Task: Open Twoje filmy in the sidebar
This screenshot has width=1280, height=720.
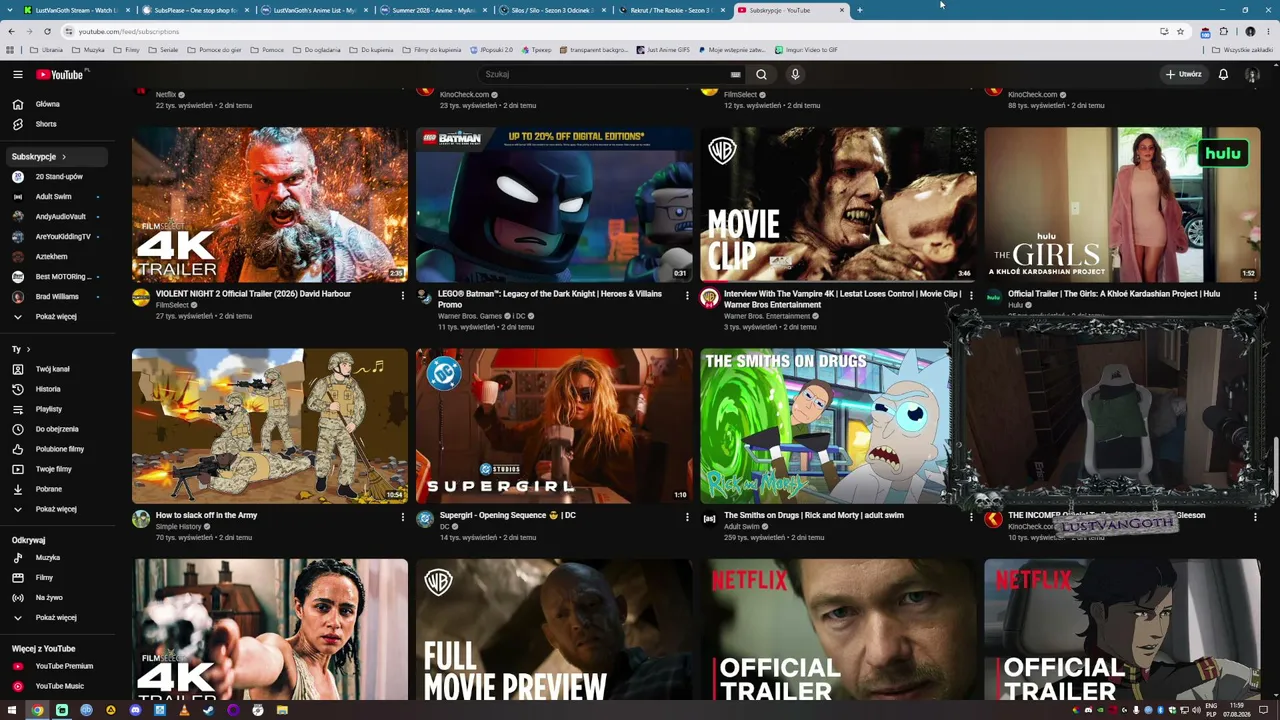Action: [53, 469]
